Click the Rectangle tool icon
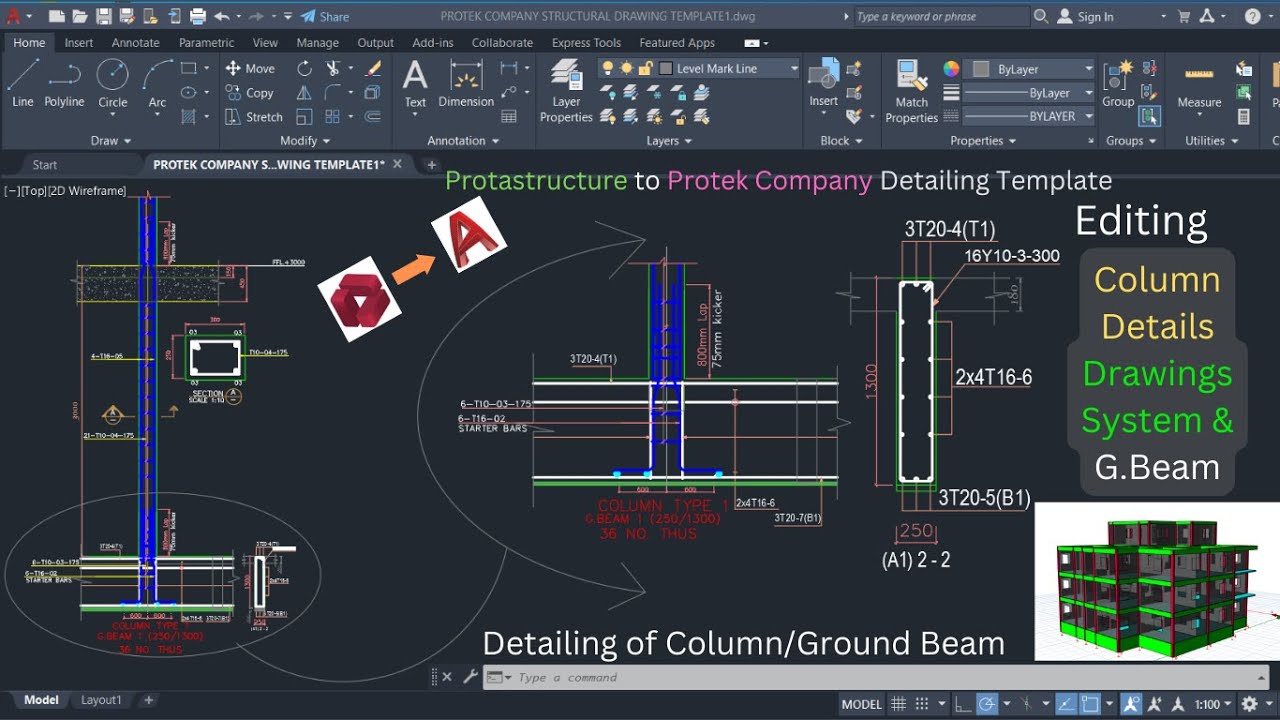Screen dimensions: 1280x720 point(188,68)
